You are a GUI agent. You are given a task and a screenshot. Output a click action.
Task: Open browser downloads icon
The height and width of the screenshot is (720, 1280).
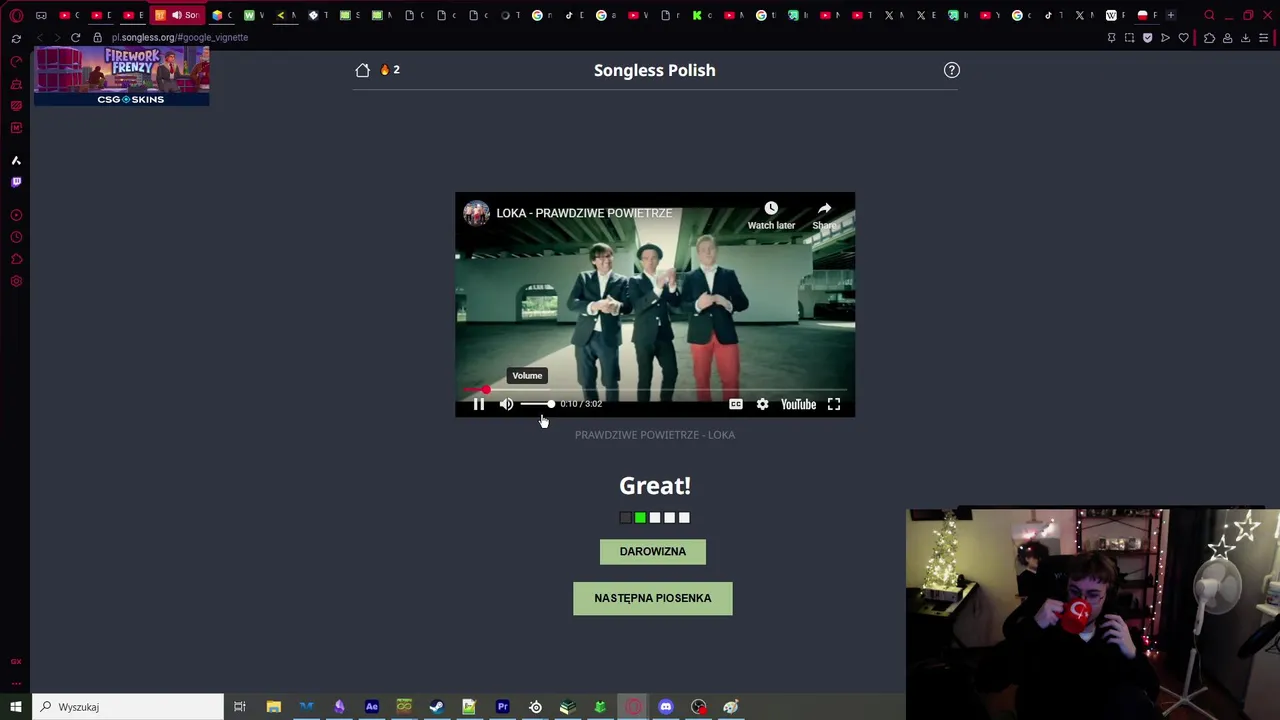pos(1245,38)
